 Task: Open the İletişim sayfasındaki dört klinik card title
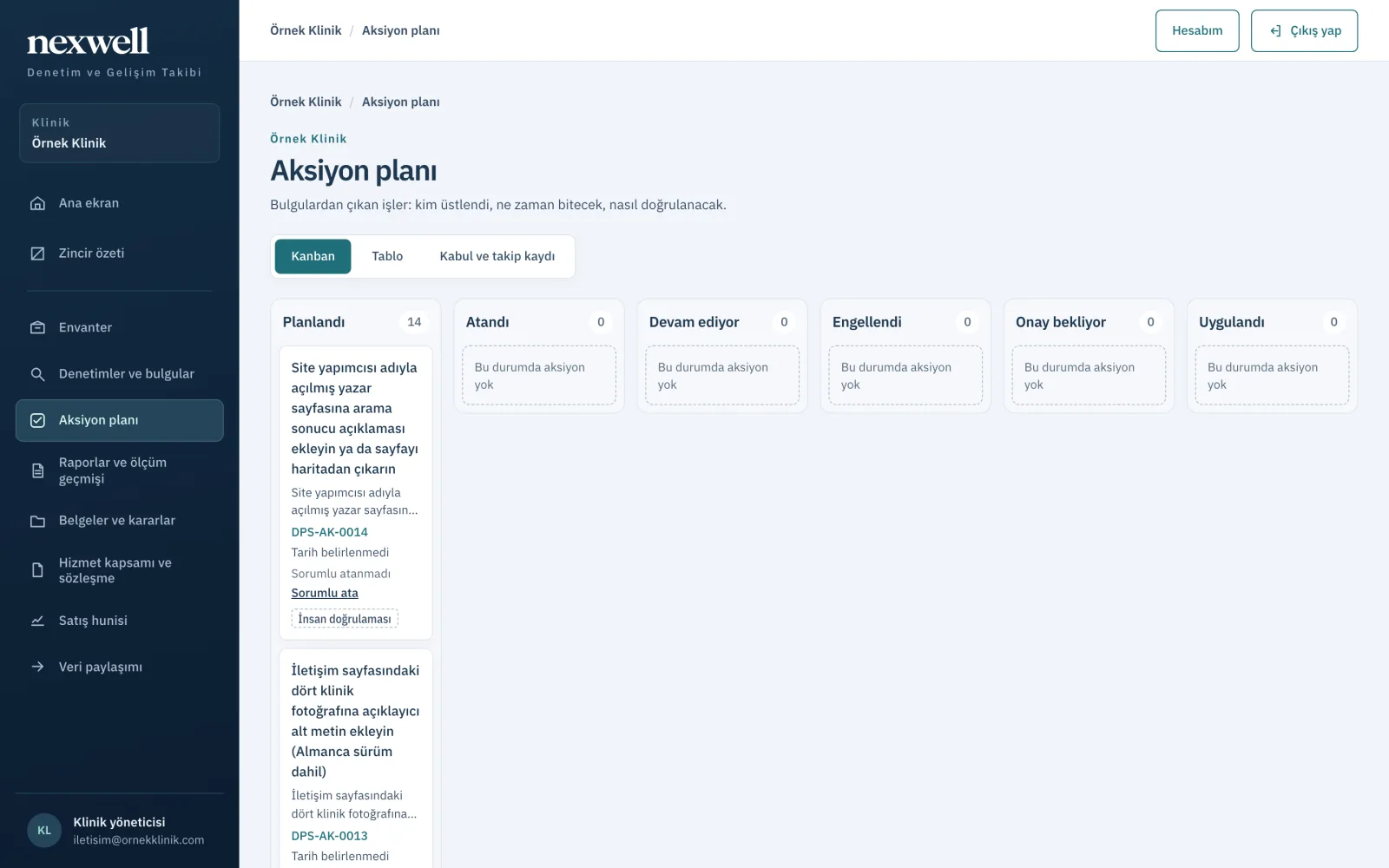[x=355, y=721]
